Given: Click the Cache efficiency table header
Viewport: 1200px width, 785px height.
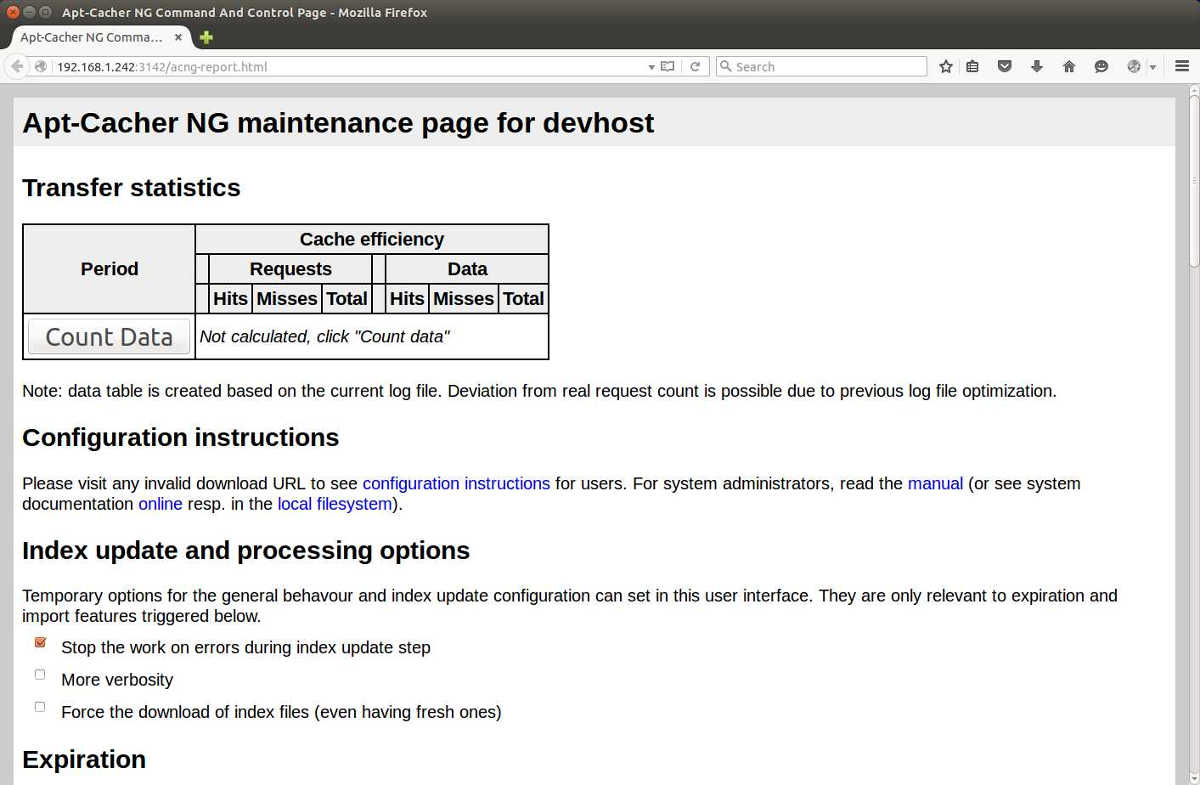Looking at the screenshot, I should click(372, 239).
